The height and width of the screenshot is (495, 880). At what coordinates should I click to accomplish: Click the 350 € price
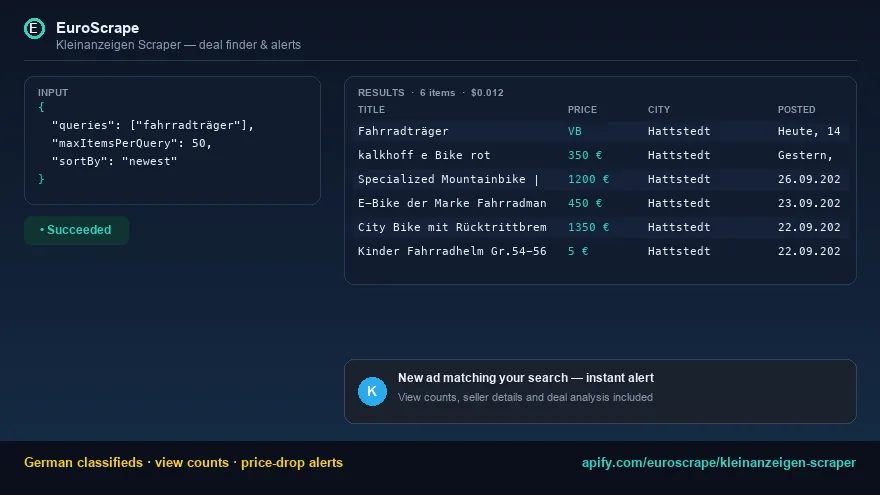(585, 155)
